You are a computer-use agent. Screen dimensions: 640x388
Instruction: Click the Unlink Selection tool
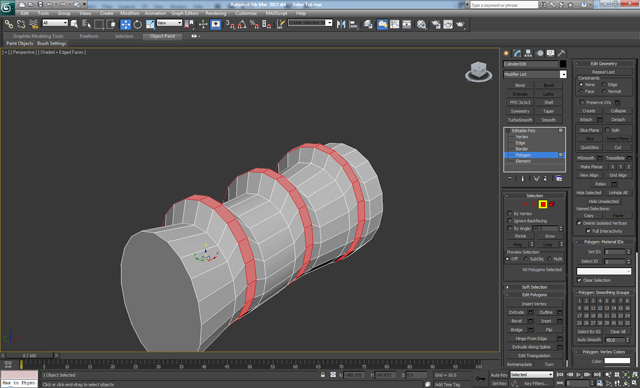tap(21, 24)
